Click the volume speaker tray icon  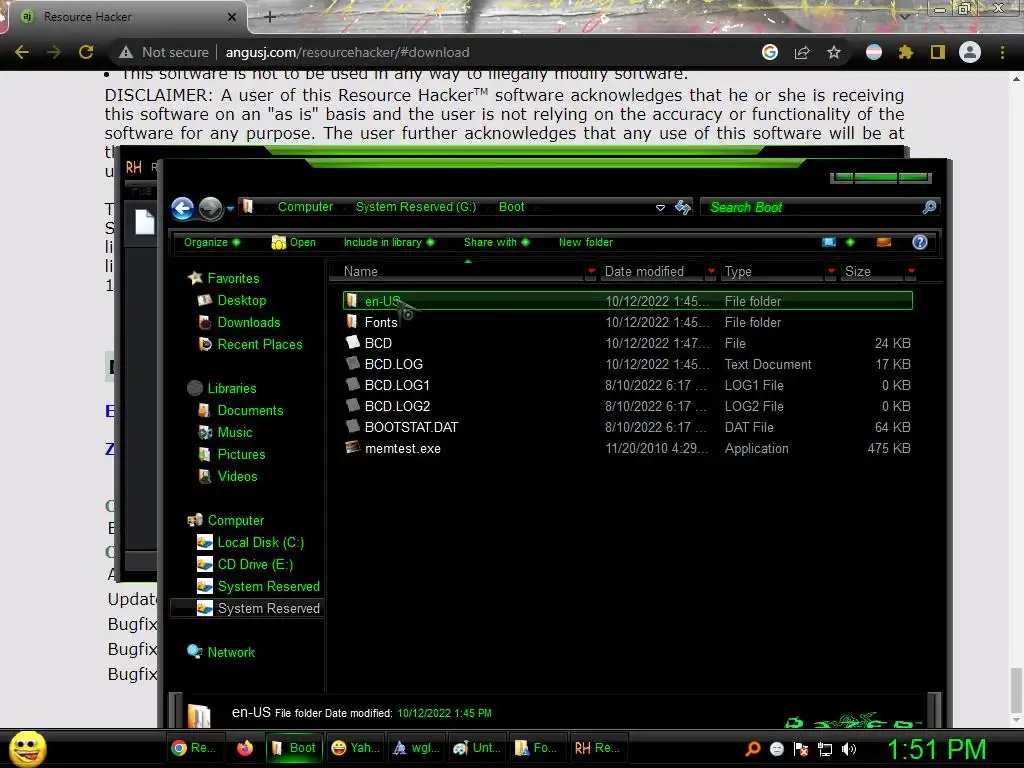[x=849, y=749]
